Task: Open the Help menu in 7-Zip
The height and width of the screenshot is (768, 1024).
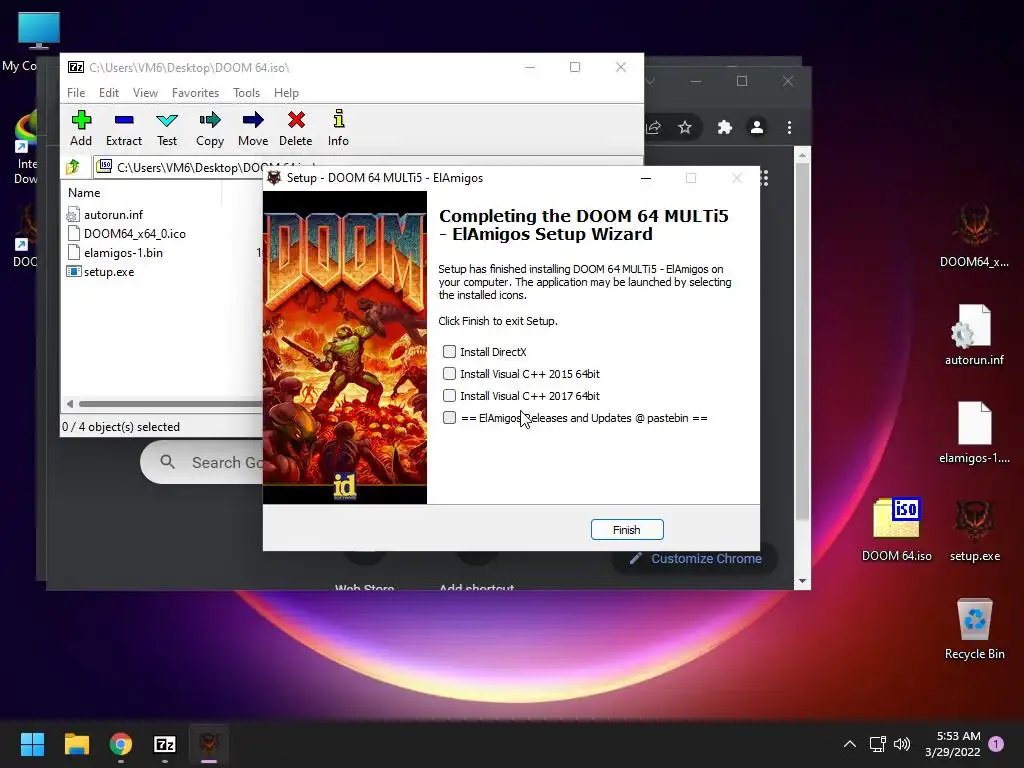Action: pos(286,93)
